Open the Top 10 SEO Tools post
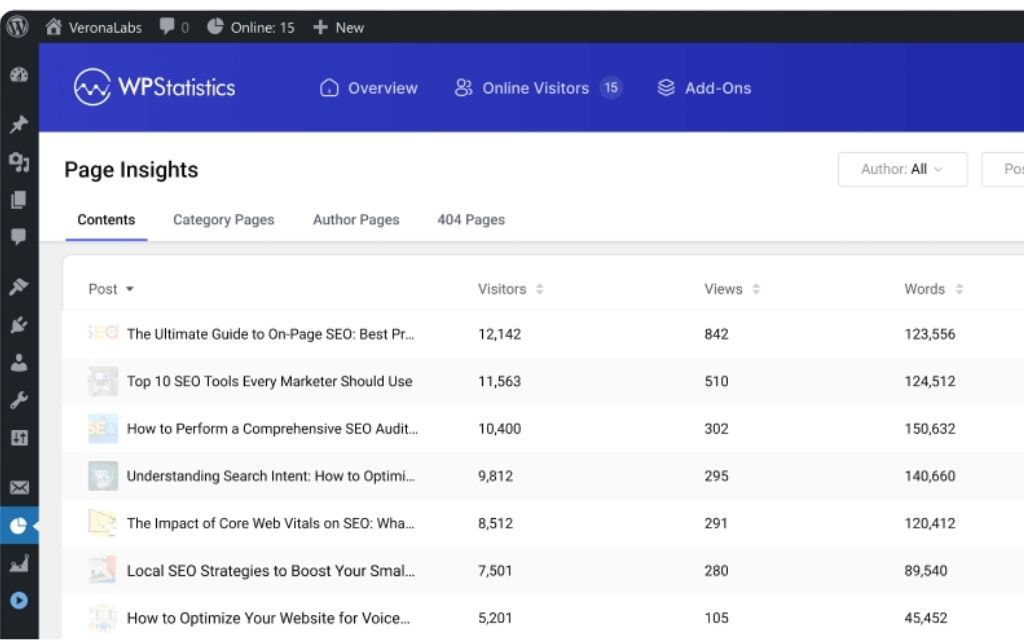Viewport: 1024px width, 640px height. click(269, 381)
